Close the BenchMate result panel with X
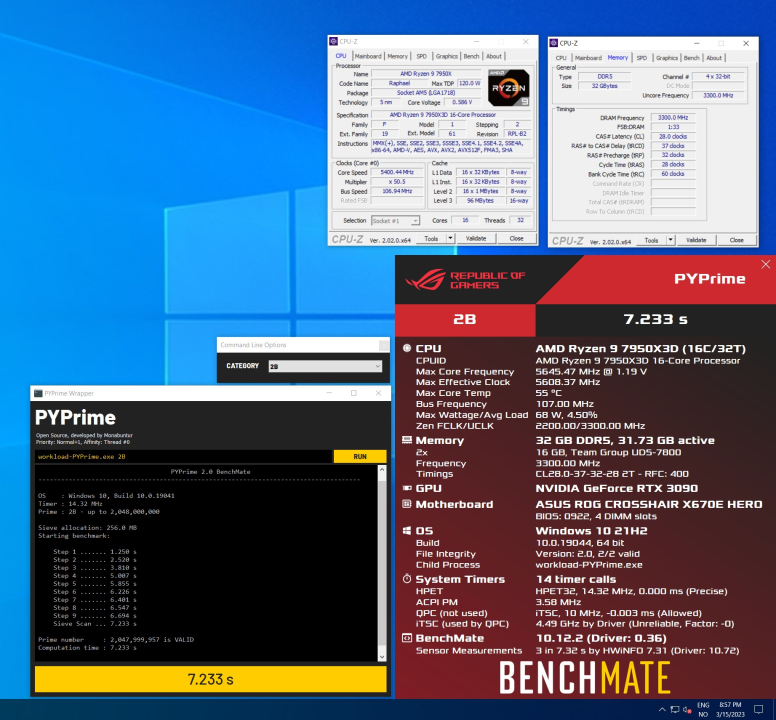776x720 pixels. 766,265
